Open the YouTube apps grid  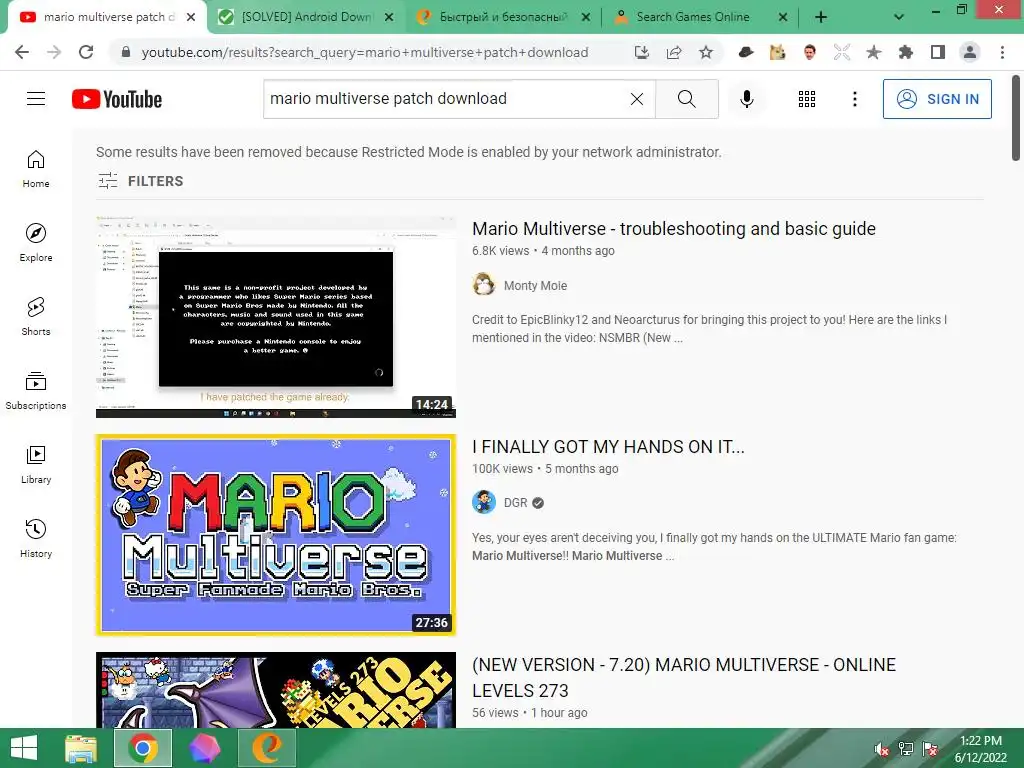(807, 99)
